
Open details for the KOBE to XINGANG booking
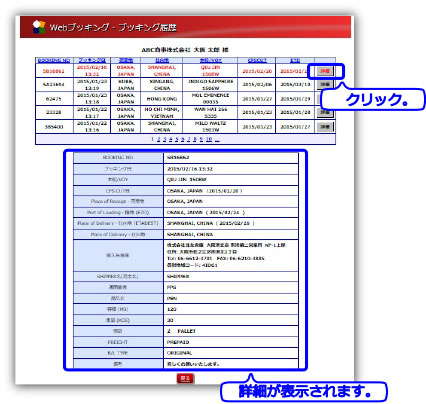tap(325, 85)
